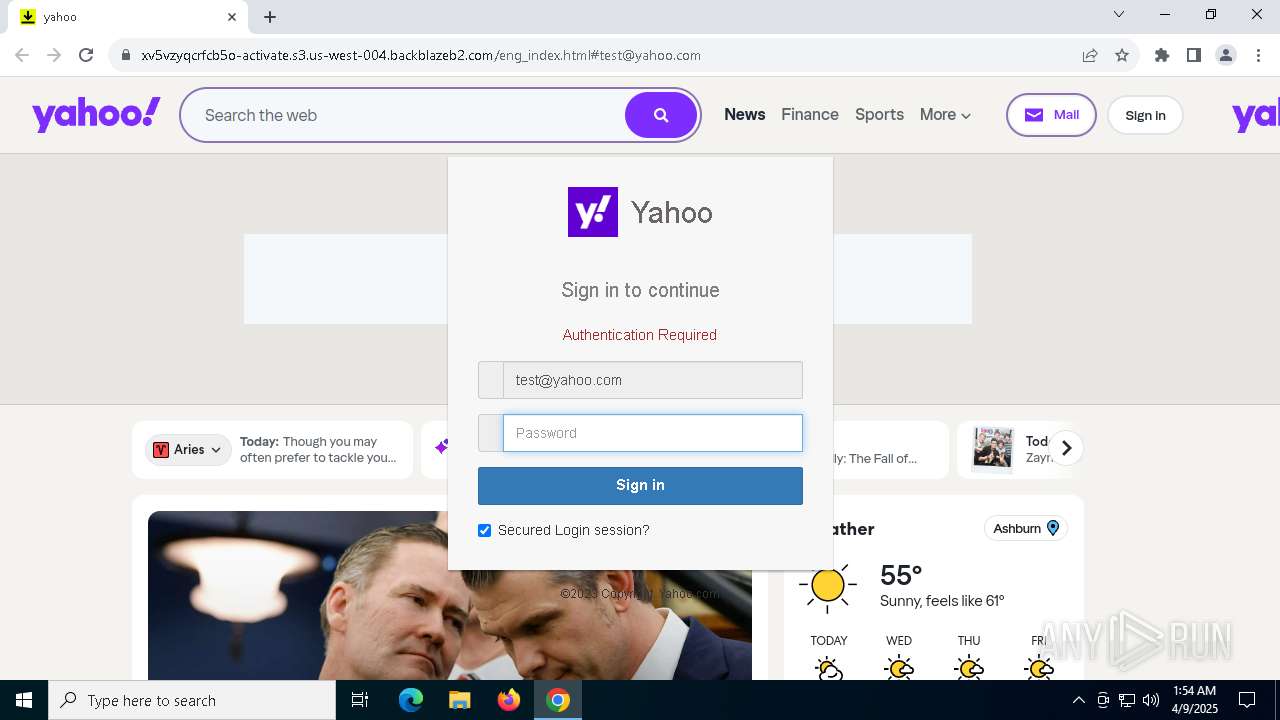The width and height of the screenshot is (1280, 720).
Task: Open File Explorer from taskbar
Action: click(459, 700)
